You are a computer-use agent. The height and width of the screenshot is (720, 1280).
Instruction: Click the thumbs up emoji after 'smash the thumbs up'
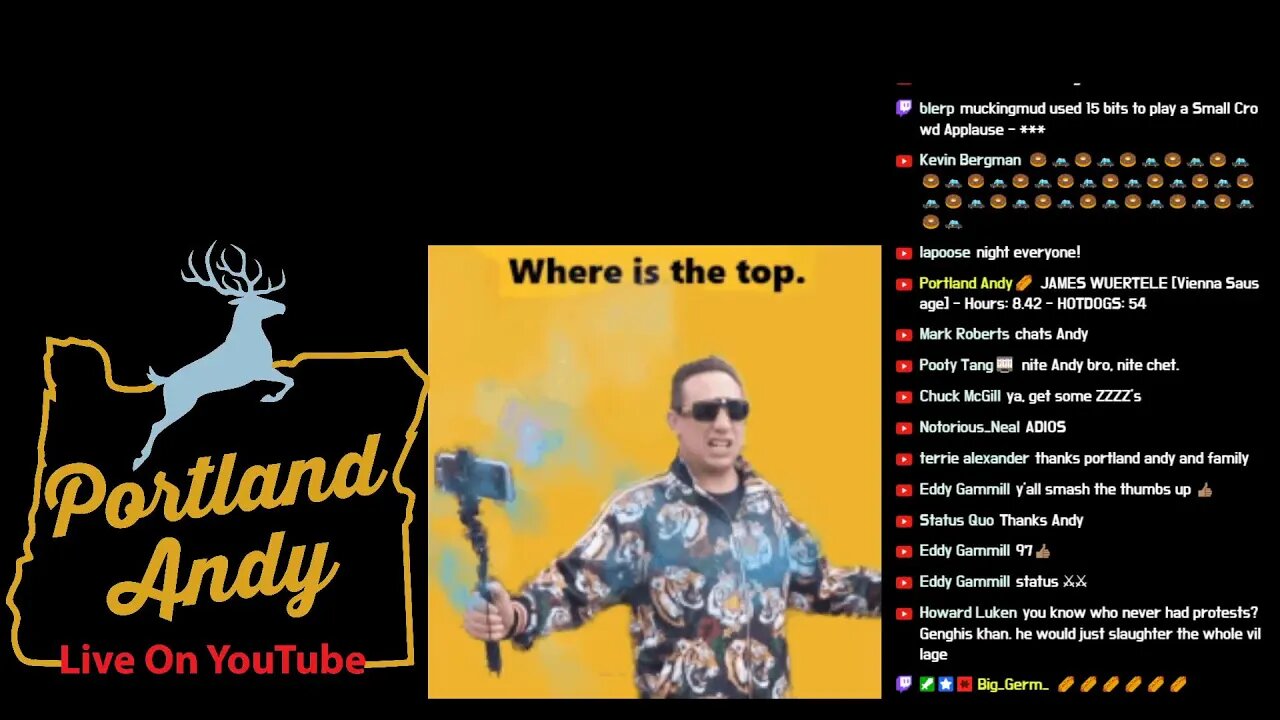1204,490
